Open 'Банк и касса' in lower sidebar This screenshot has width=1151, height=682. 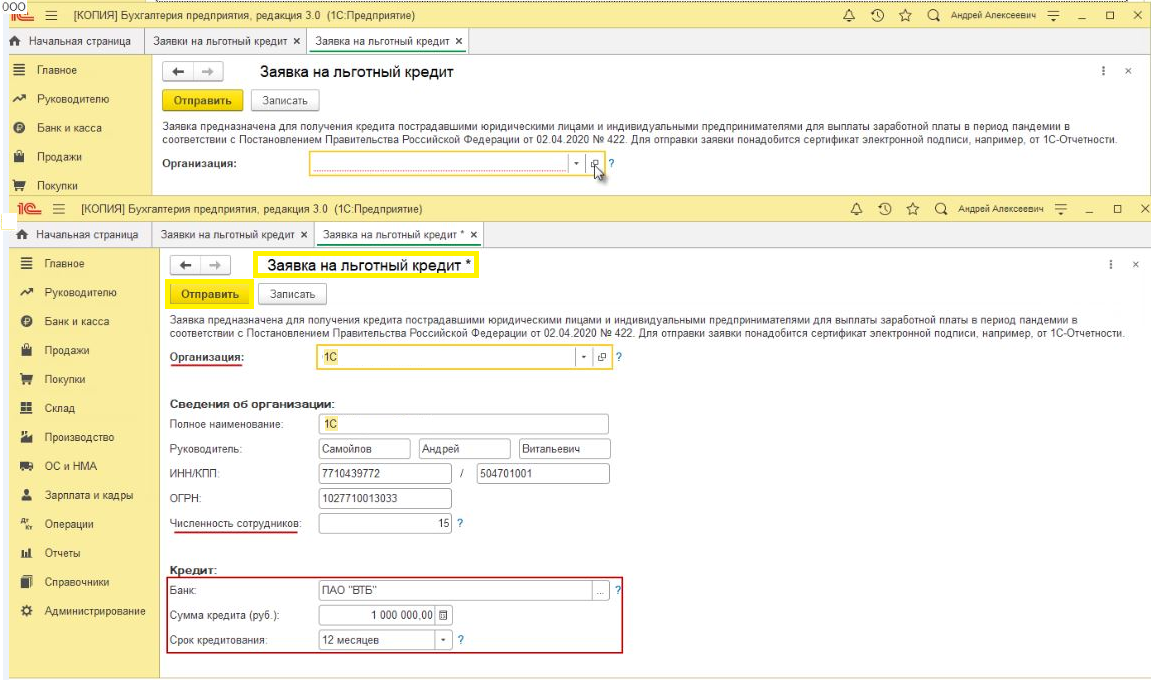76,322
